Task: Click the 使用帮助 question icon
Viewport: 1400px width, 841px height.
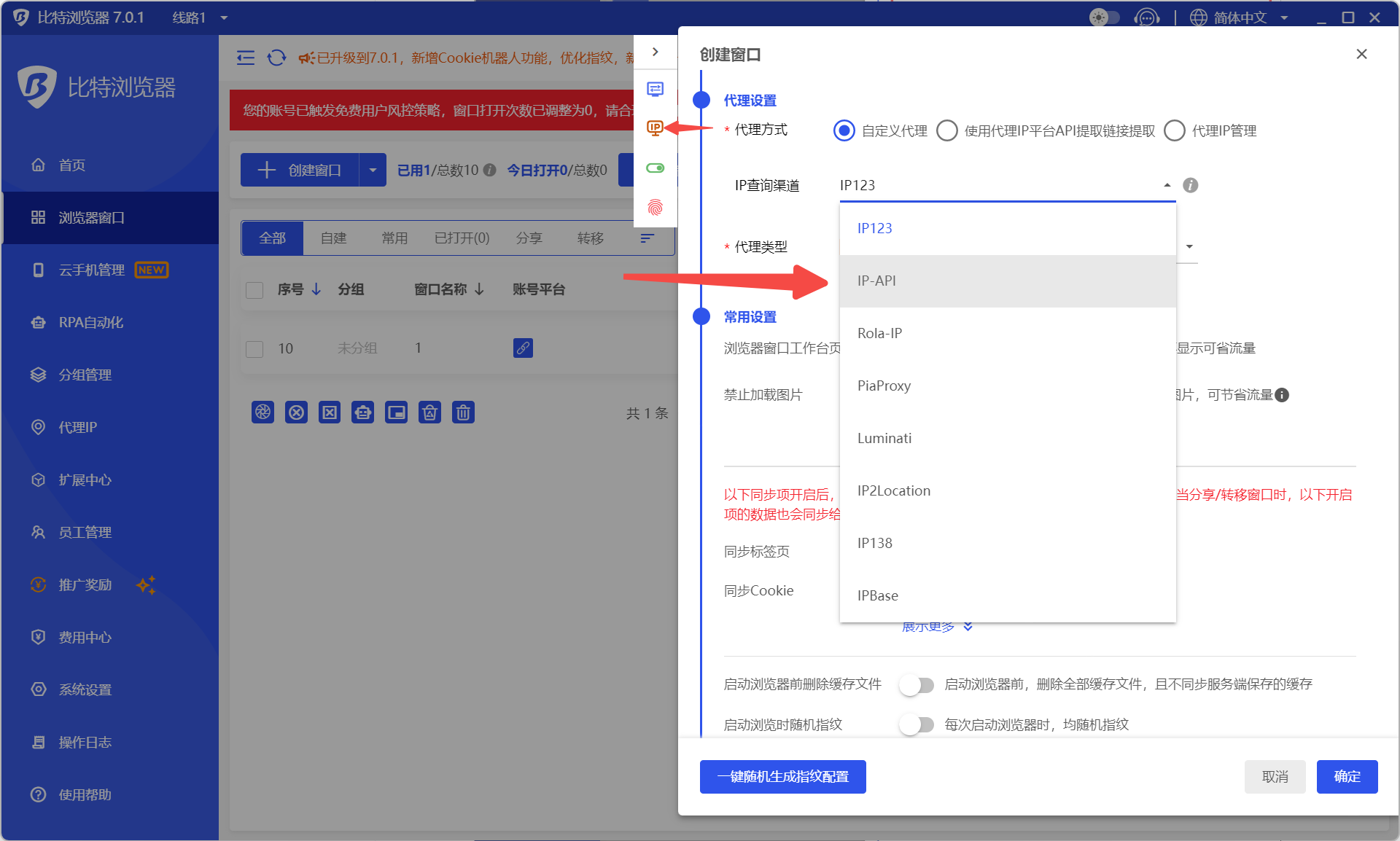Action: coord(39,795)
